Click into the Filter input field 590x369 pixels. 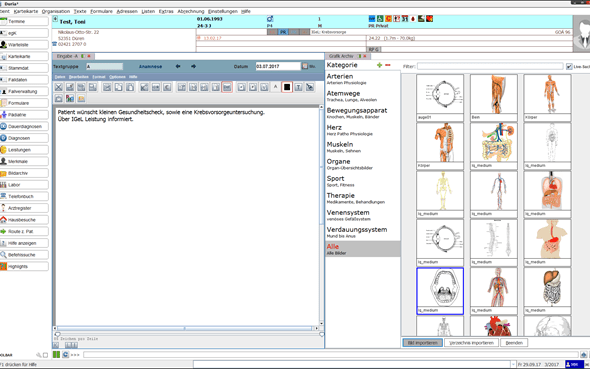pos(490,66)
